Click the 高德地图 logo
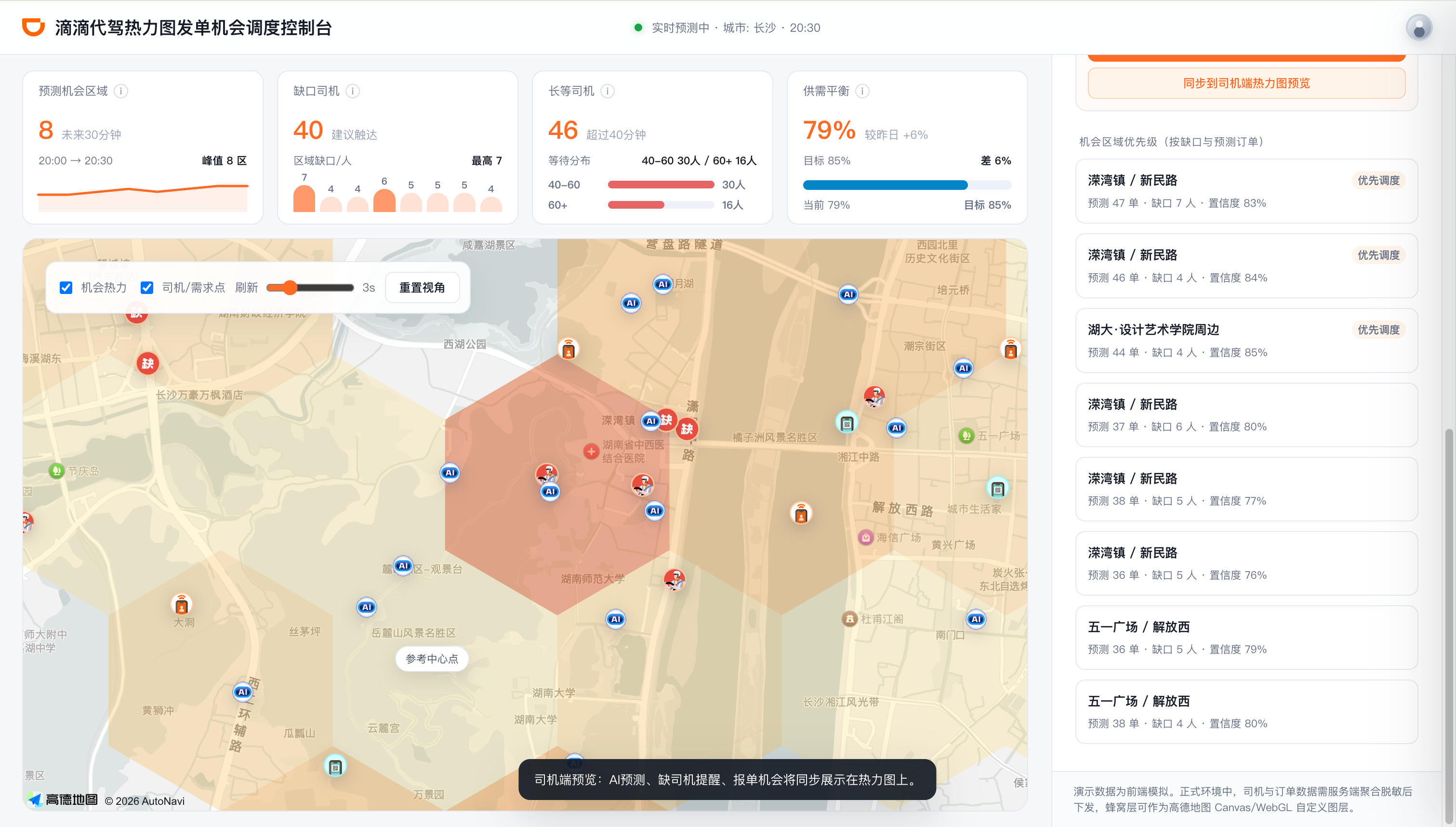 [64, 800]
